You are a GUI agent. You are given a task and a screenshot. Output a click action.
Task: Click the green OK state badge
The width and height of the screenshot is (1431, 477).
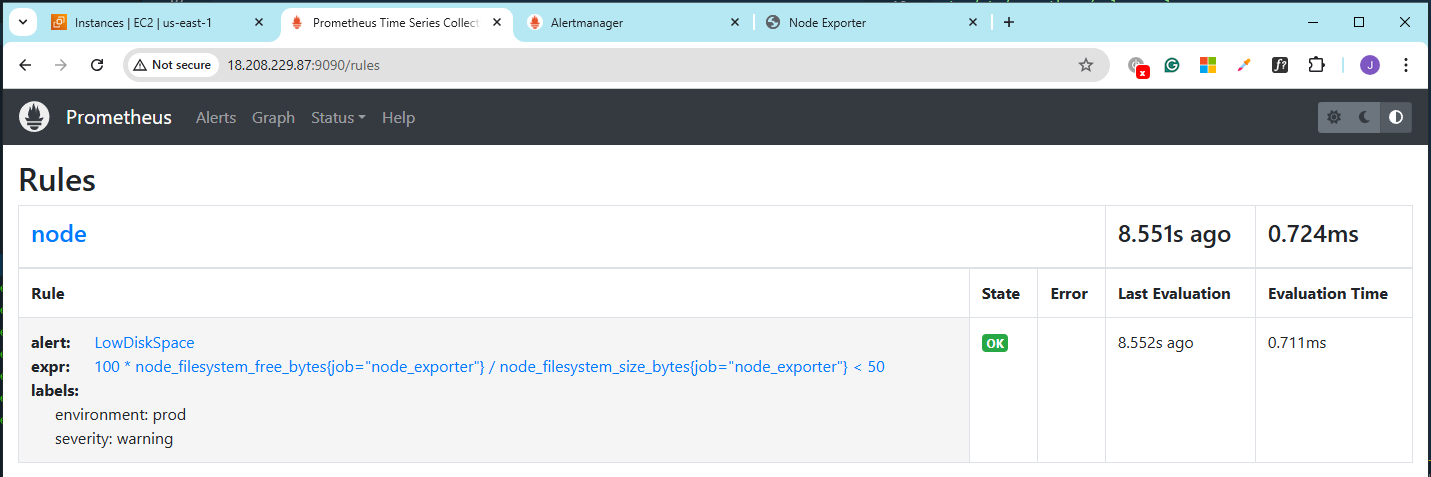[x=995, y=343]
